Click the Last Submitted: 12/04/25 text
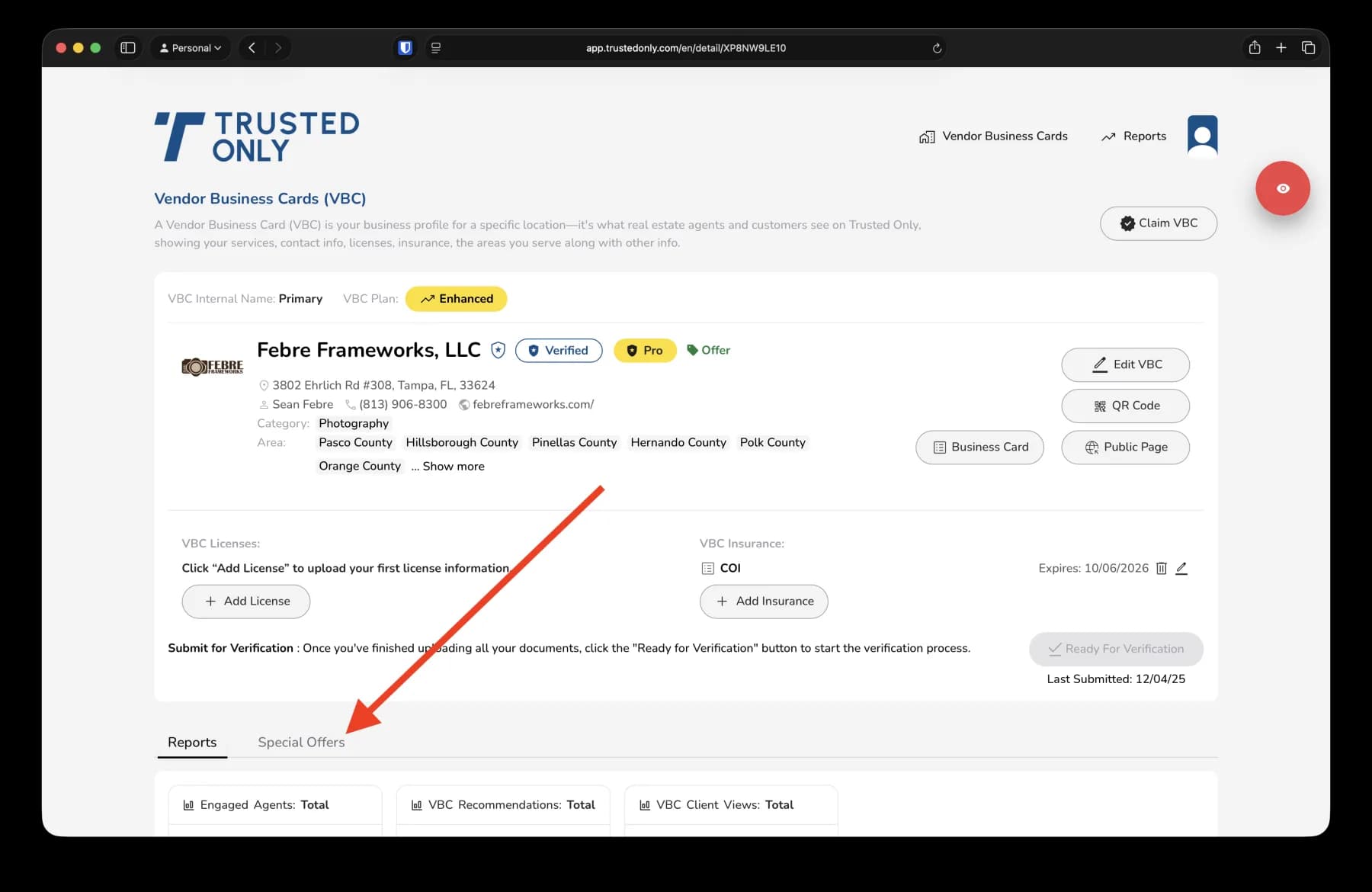This screenshot has height=892, width=1372. (x=1116, y=679)
